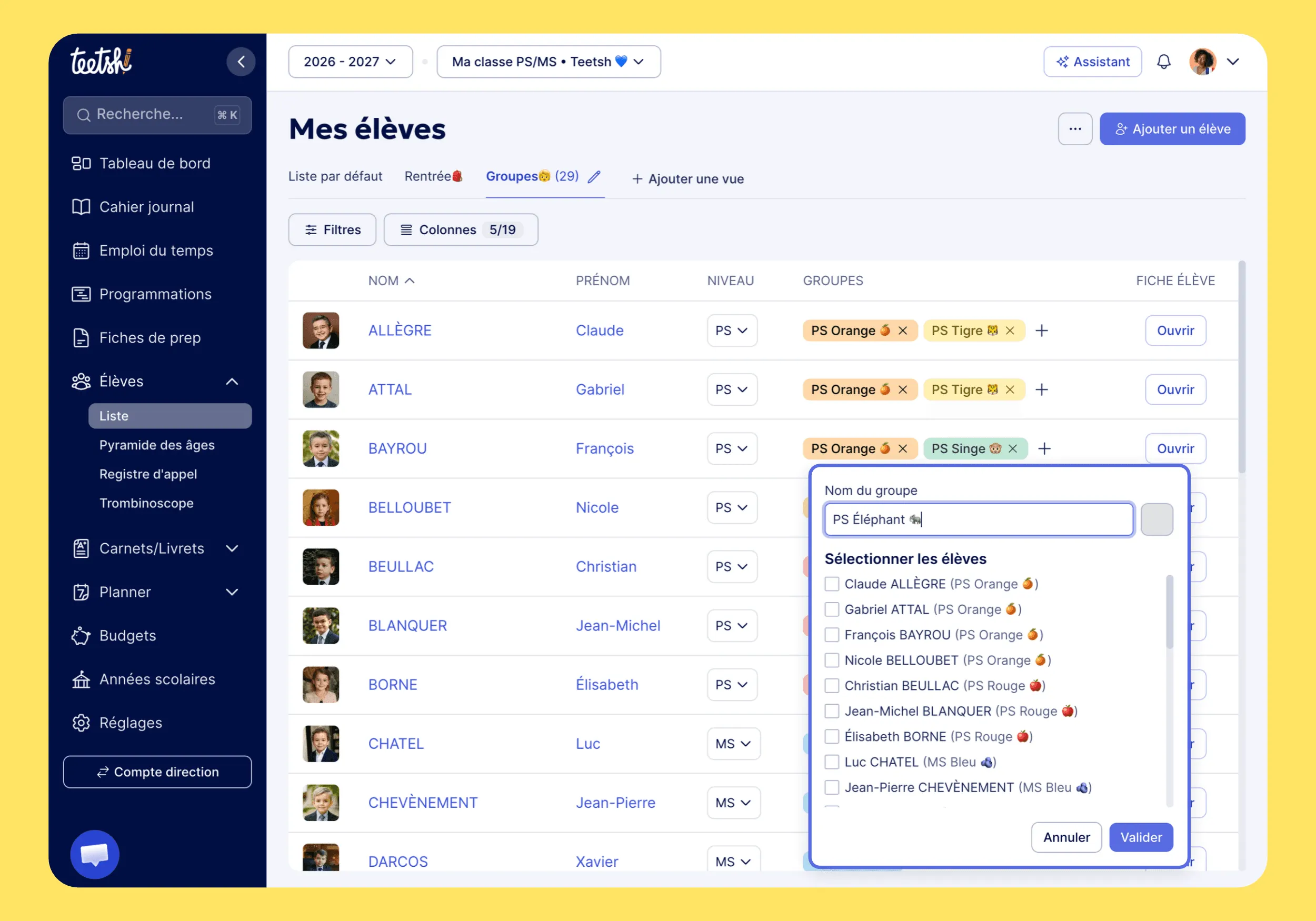Add a group to ATTAL with plus icon

pyautogui.click(x=1042, y=390)
